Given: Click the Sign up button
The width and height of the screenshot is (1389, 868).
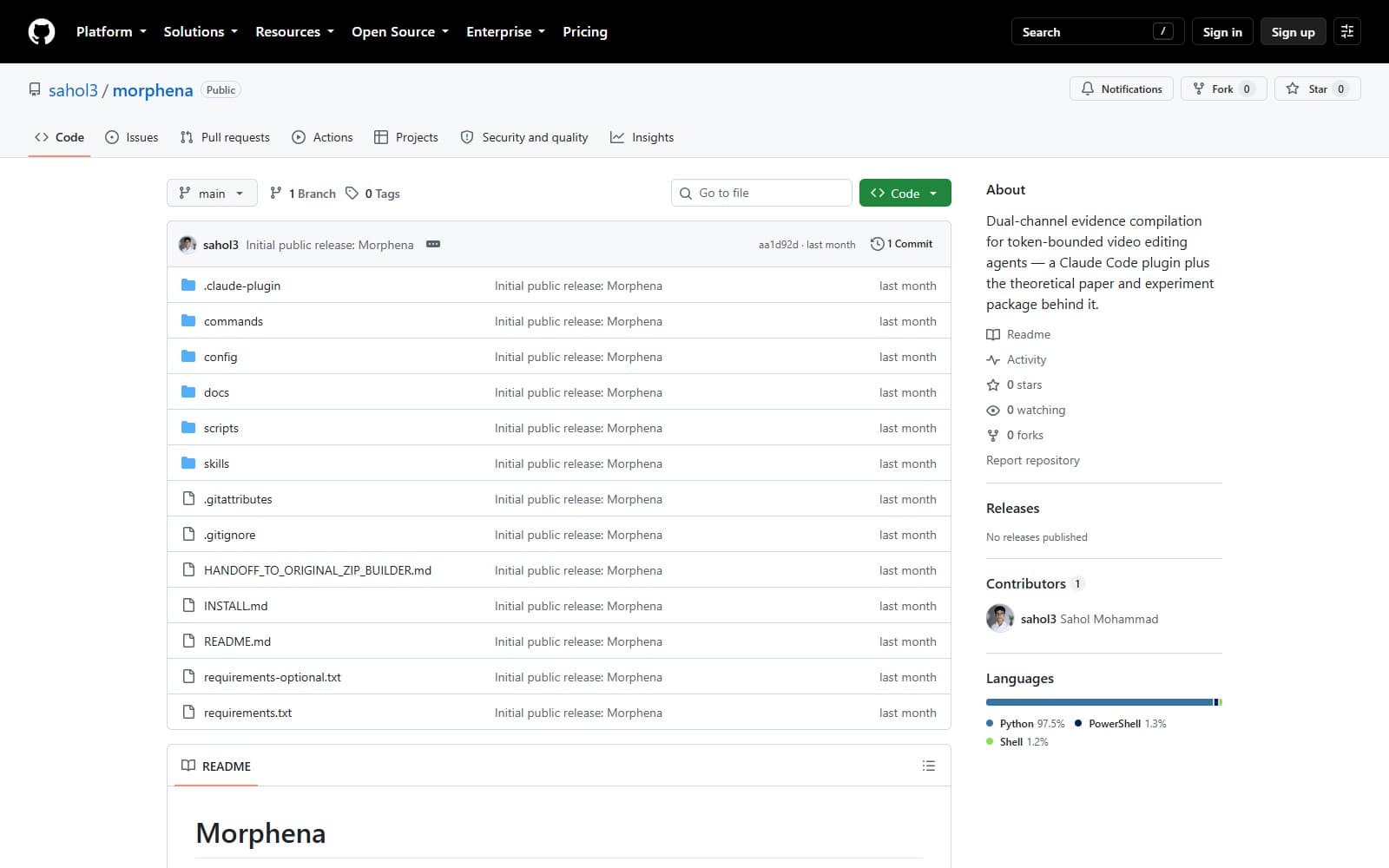Looking at the screenshot, I should [1293, 32].
